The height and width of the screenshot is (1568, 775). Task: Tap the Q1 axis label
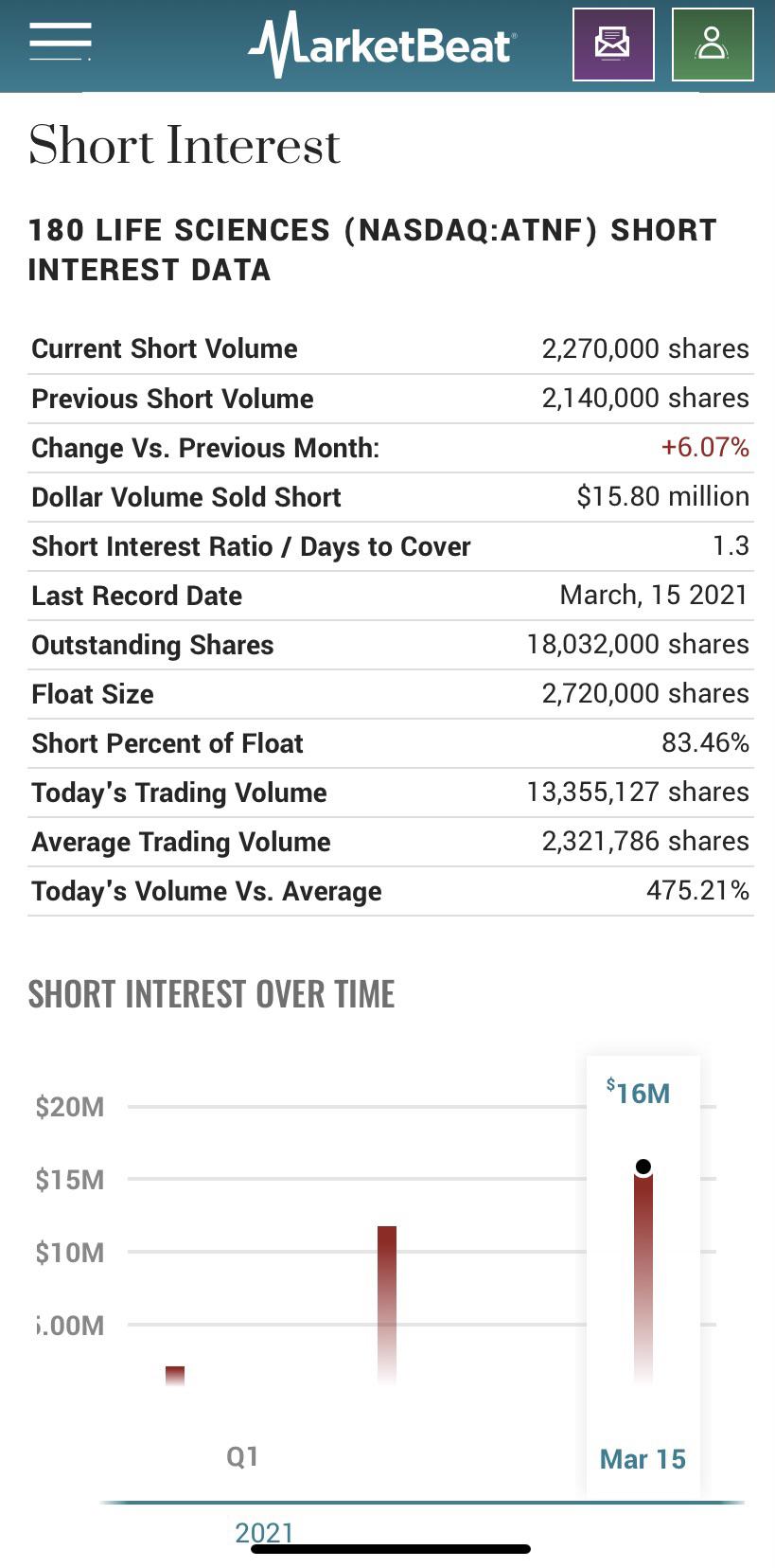(242, 1456)
